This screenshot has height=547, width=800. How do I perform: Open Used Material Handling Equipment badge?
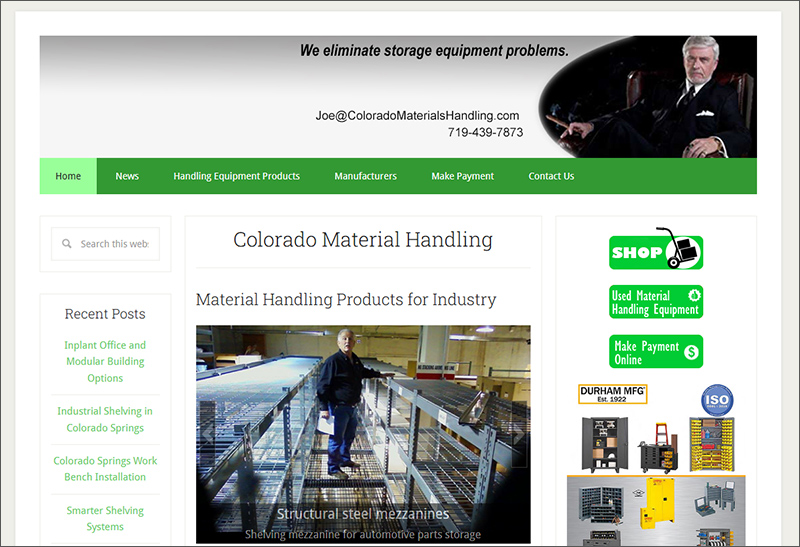pos(656,302)
